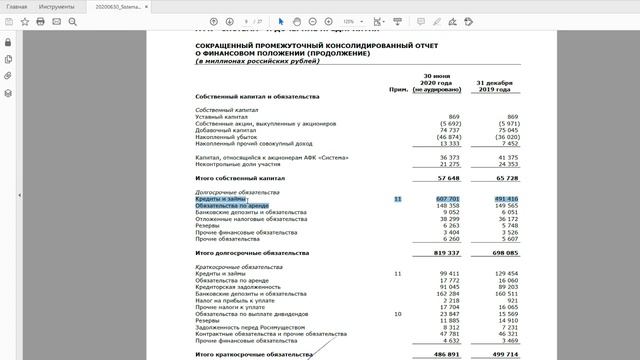Click 'Отложенные налоговые обязательства' row
Image resolution: width=640 pixels, height=360 pixels.
coord(251,219)
